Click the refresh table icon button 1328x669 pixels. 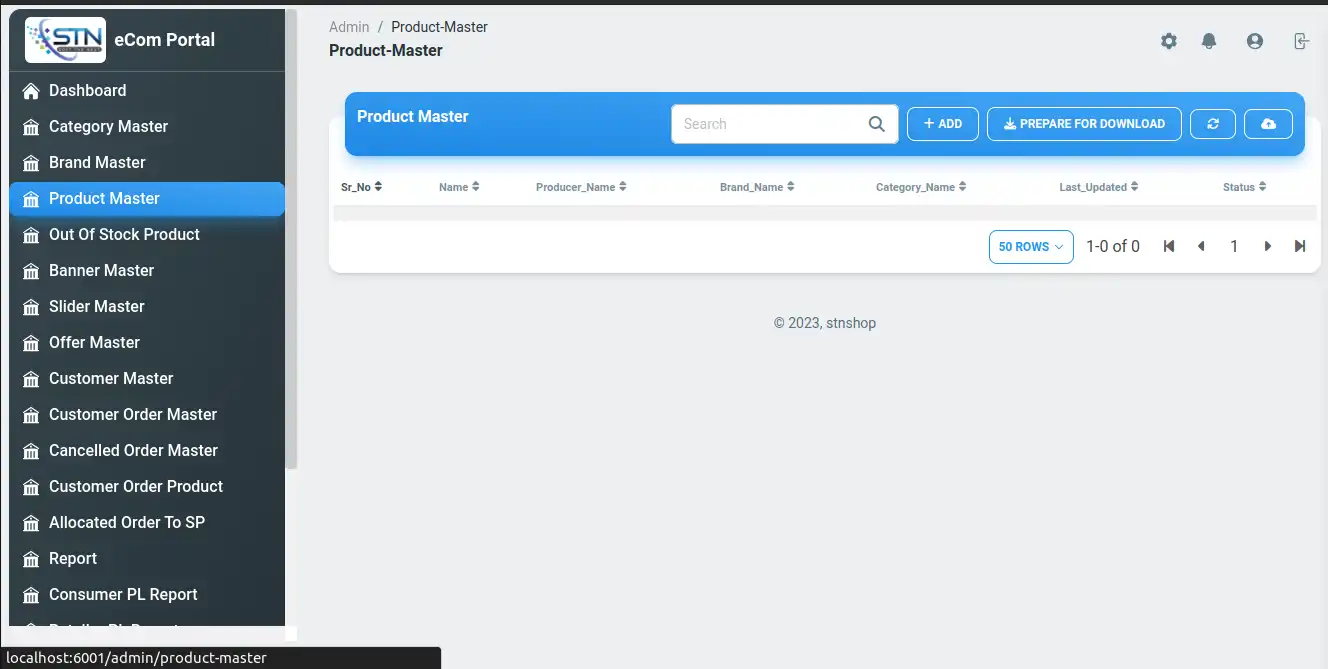[1213, 124]
